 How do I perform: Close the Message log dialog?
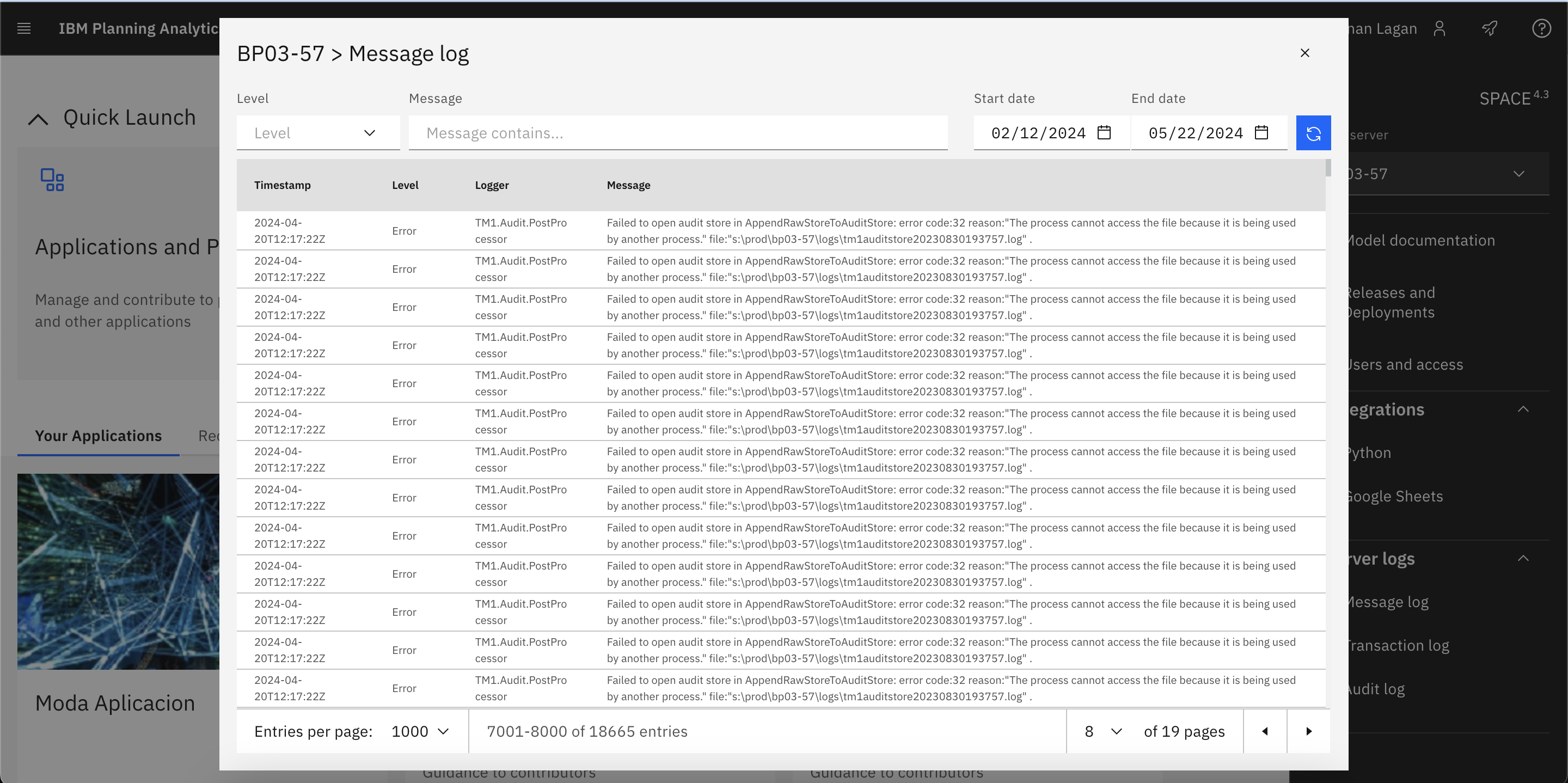point(1304,53)
